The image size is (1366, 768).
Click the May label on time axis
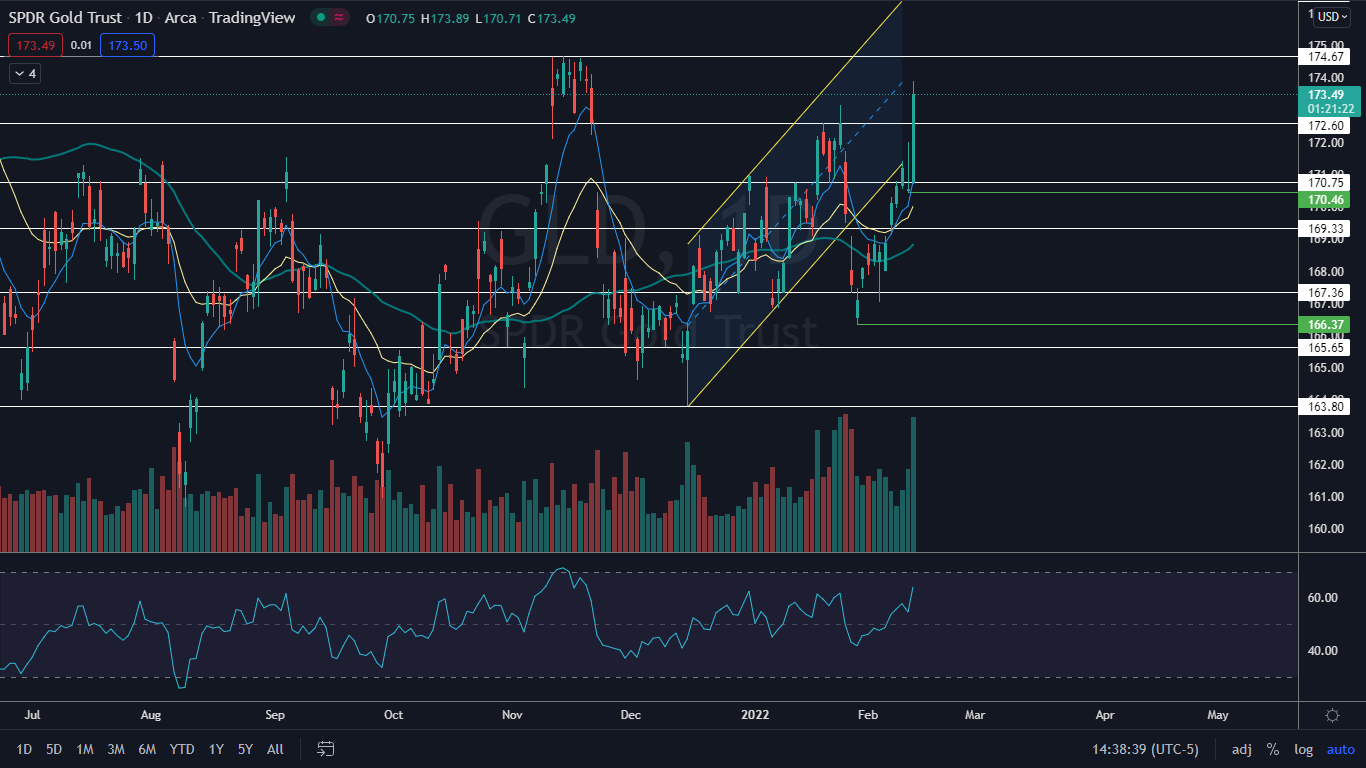pyautogui.click(x=1218, y=715)
